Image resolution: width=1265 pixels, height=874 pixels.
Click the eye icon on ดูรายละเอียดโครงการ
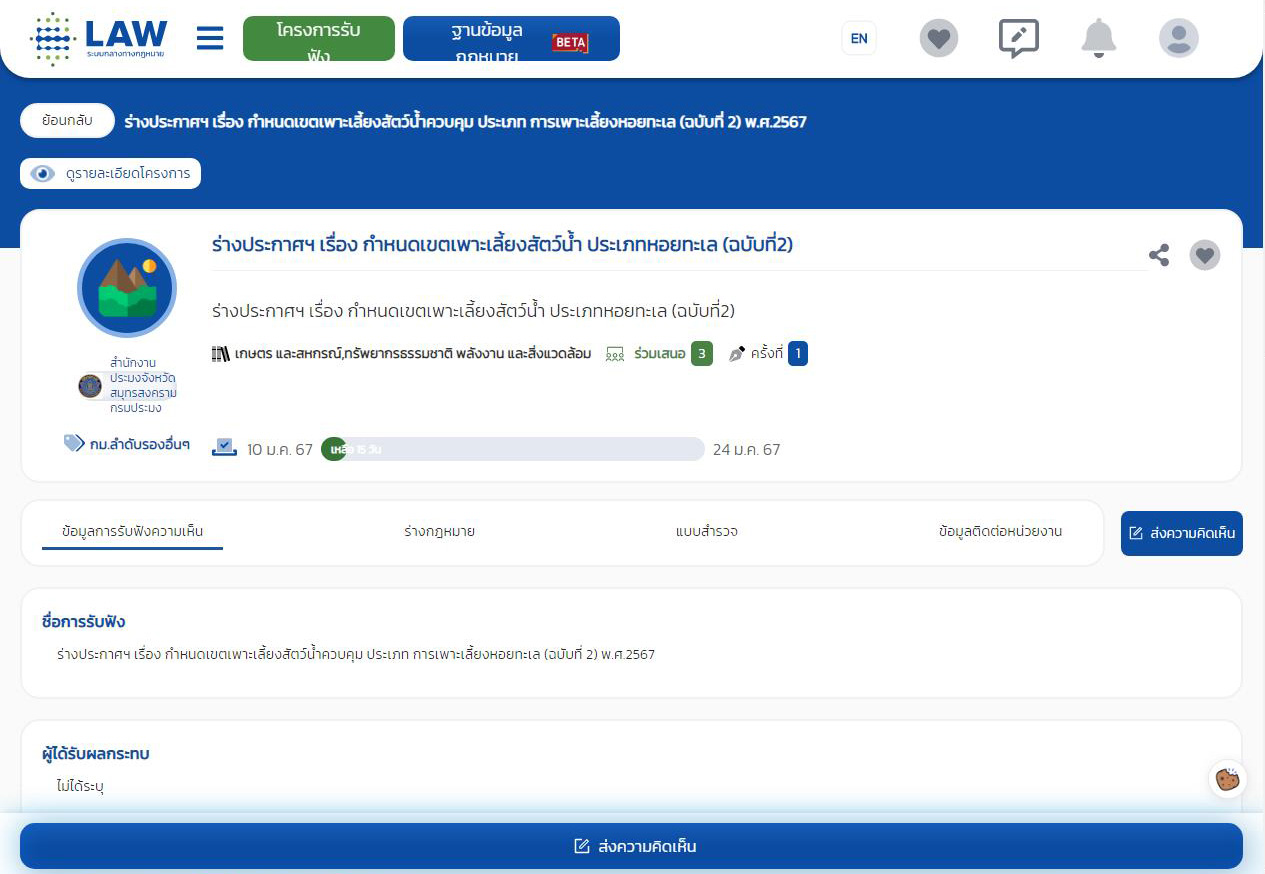pos(42,172)
